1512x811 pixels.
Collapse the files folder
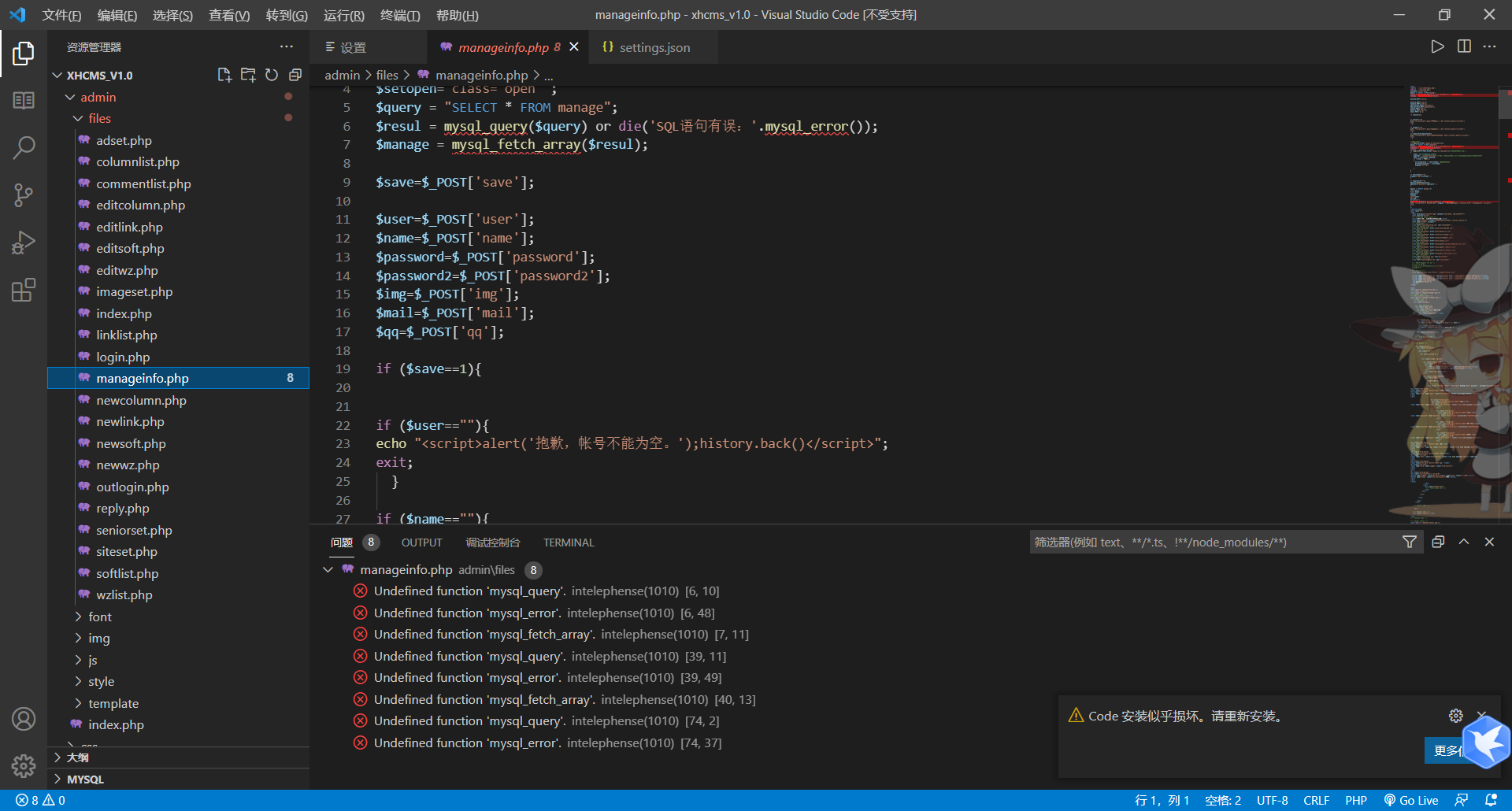point(78,118)
